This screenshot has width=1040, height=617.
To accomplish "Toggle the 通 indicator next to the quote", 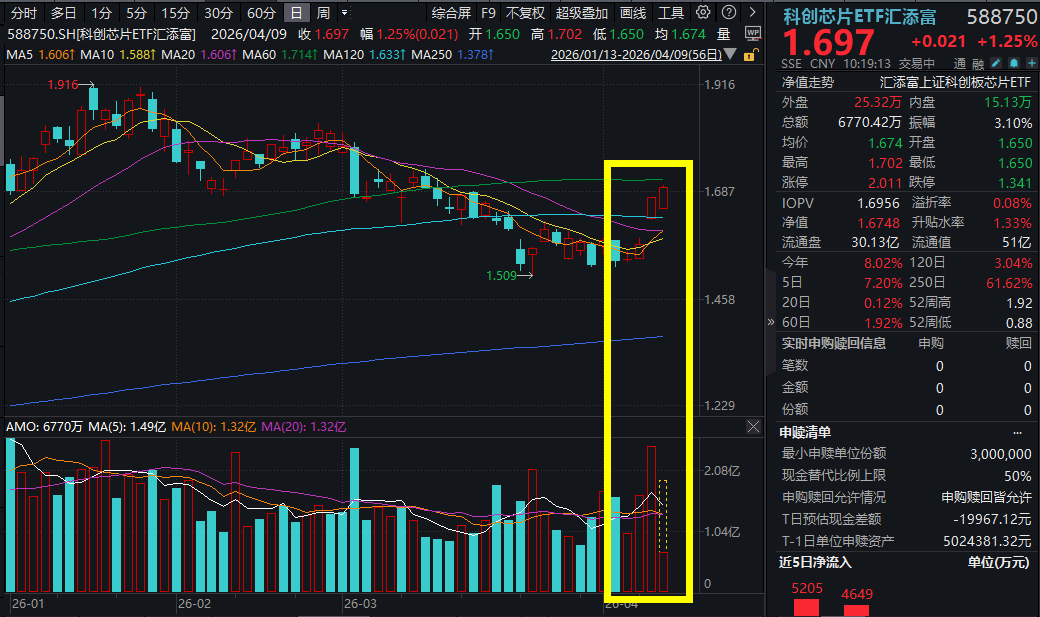I will [x=962, y=62].
